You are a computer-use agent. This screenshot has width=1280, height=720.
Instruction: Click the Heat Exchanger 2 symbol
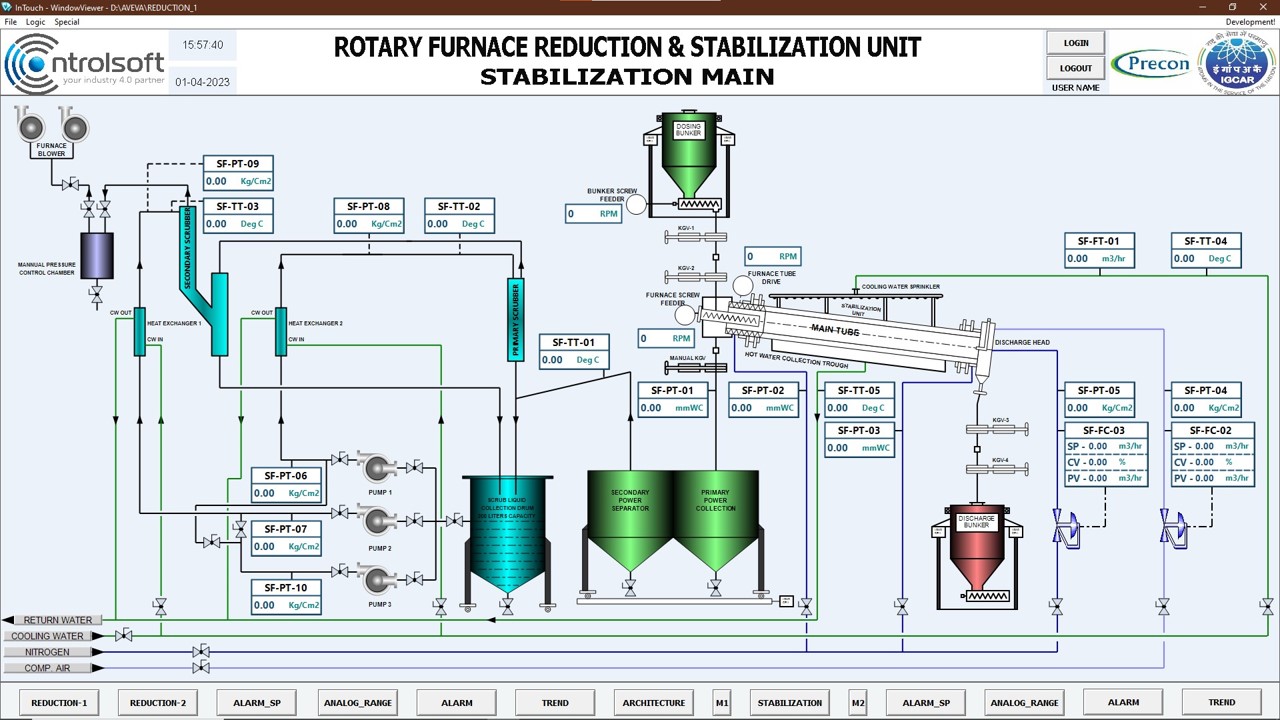282,331
